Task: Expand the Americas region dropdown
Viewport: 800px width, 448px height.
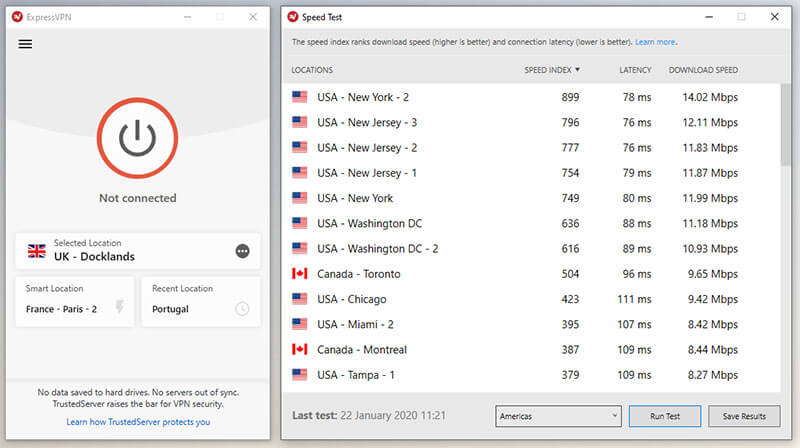Action: click(x=558, y=416)
